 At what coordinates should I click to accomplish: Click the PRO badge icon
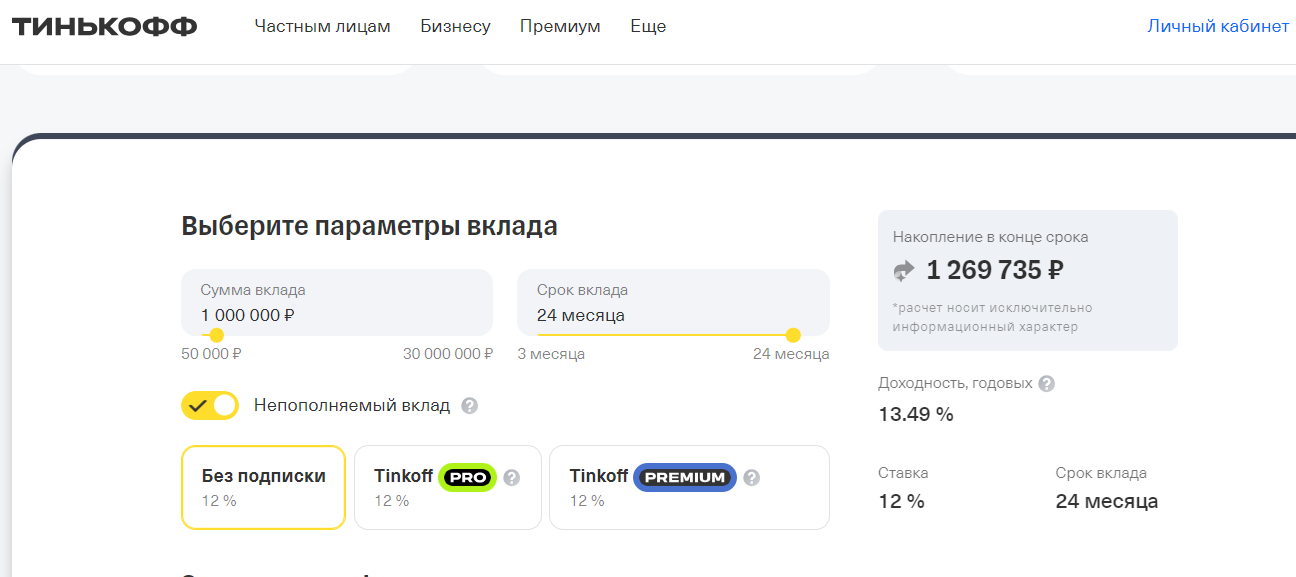pyautogui.click(x=468, y=478)
